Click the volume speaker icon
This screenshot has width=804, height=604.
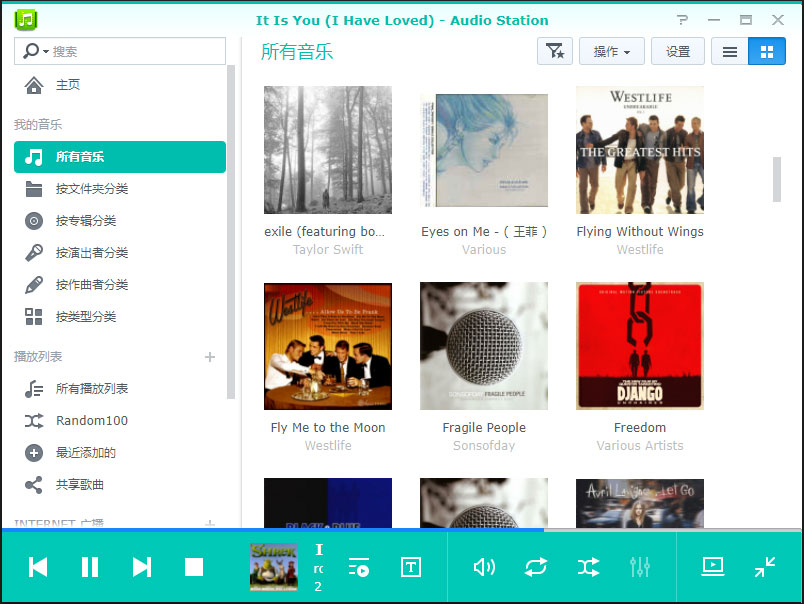(x=484, y=567)
